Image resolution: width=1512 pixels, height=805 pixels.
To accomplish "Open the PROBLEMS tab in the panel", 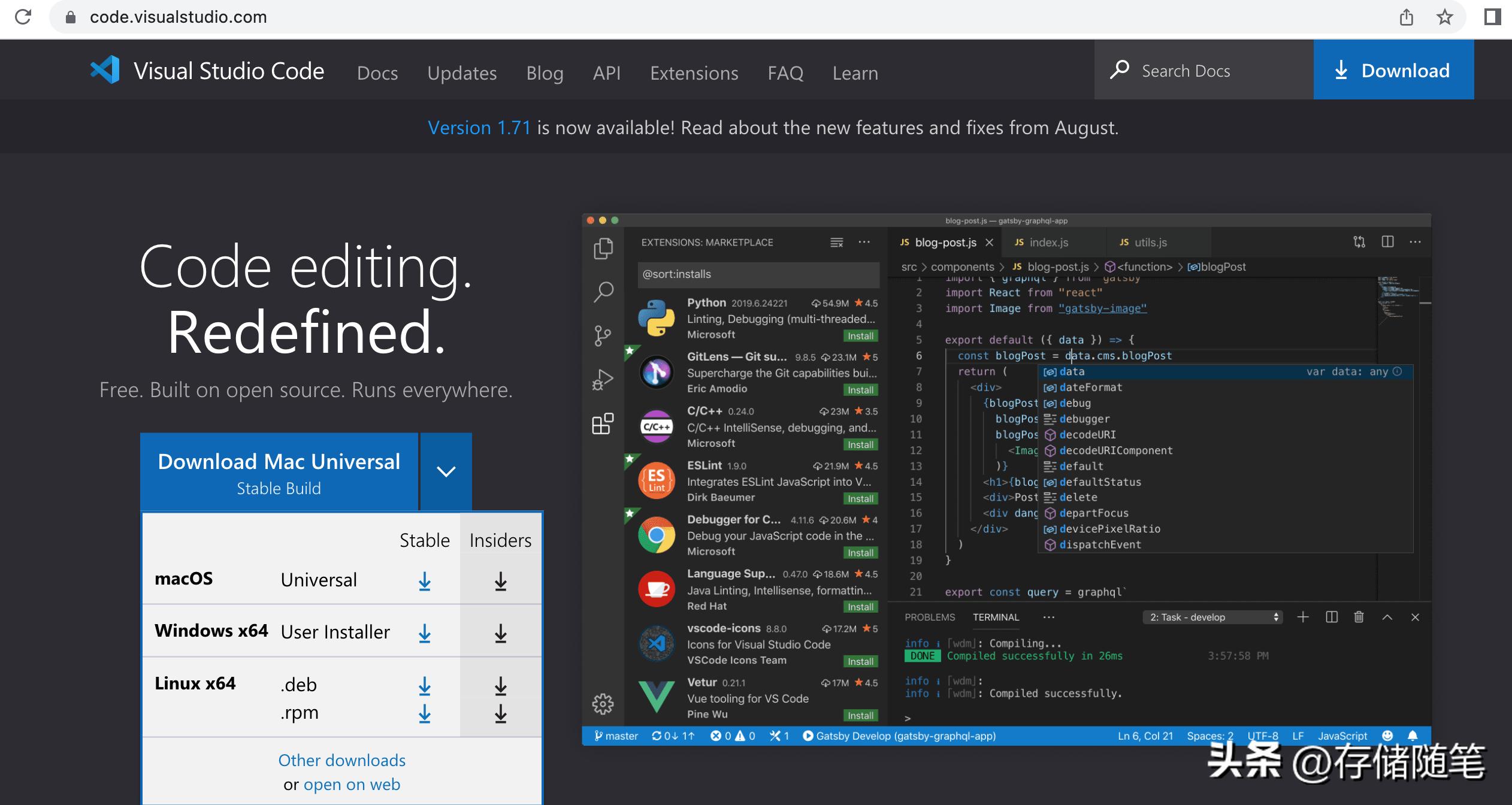I will [930, 617].
